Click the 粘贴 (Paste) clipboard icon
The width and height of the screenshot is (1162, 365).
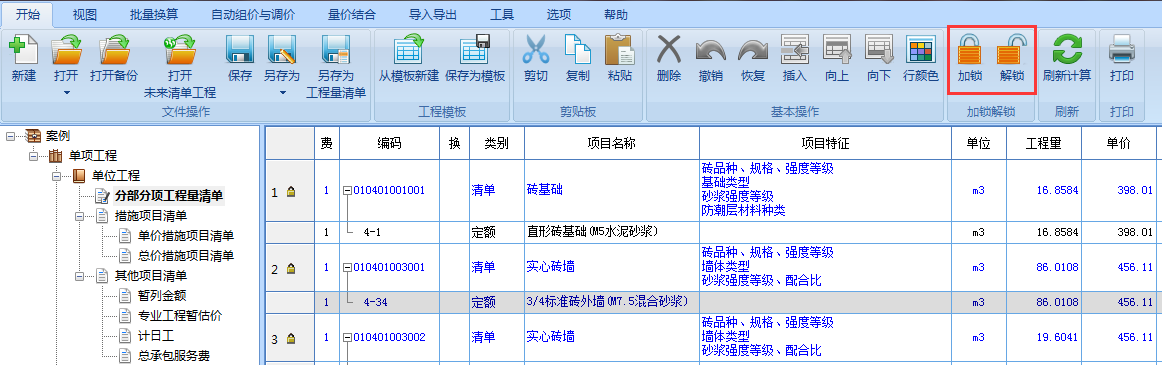(x=620, y=50)
